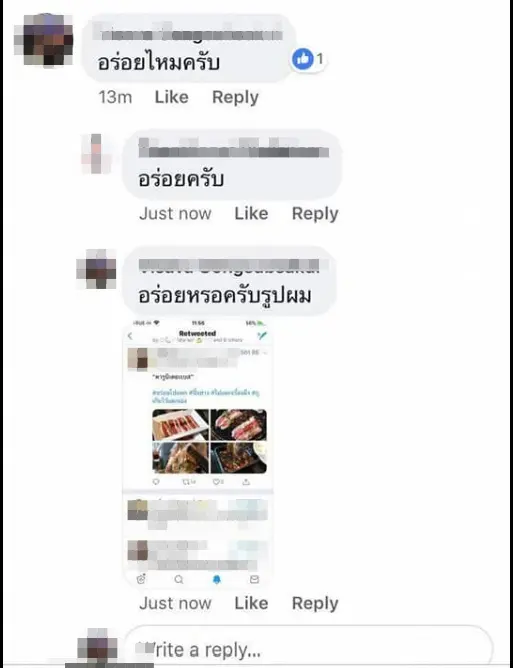The width and height of the screenshot is (513, 668).
Task: Click the search magnifier in embedded screenshot
Action: (x=179, y=579)
